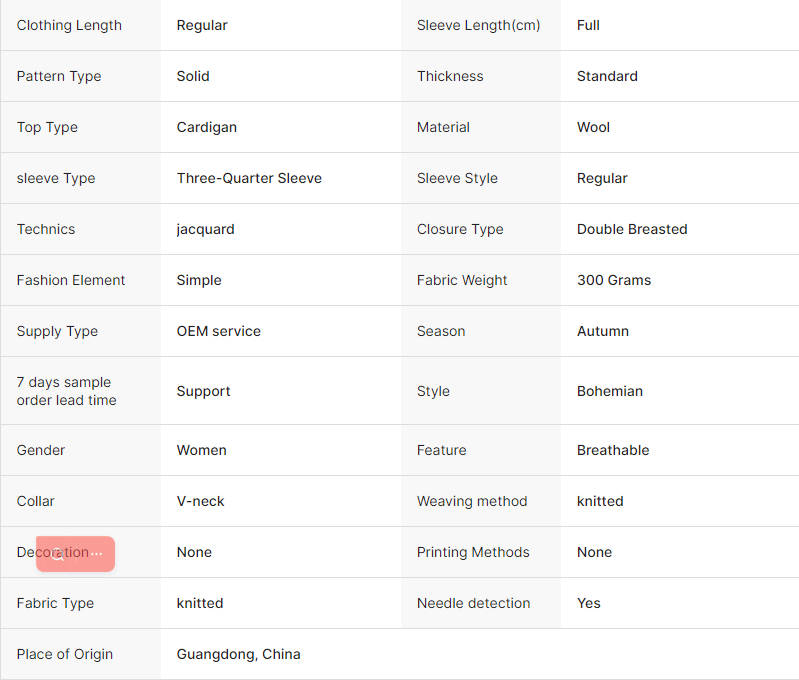Click the Autumn season value
Viewport: 799px width, 680px height.
603,331
